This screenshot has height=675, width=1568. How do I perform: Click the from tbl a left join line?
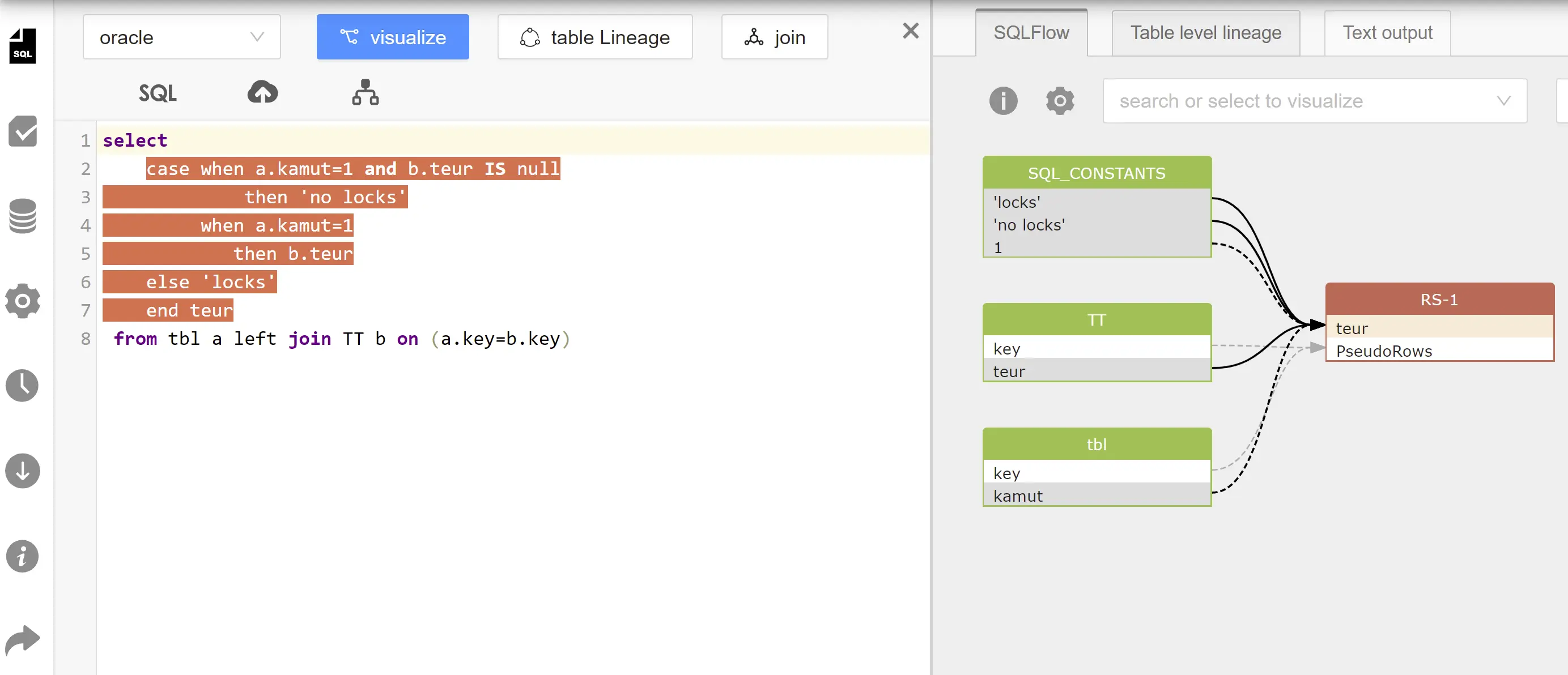(342, 338)
